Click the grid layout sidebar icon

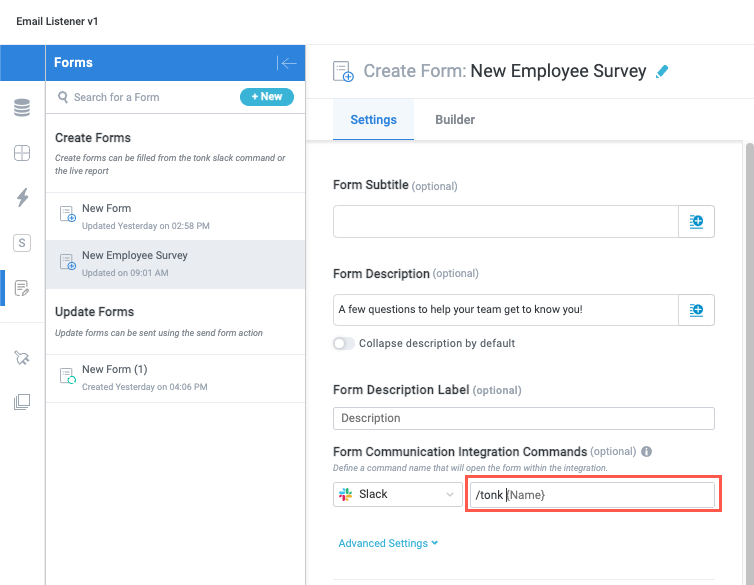(x=22, y=153)
